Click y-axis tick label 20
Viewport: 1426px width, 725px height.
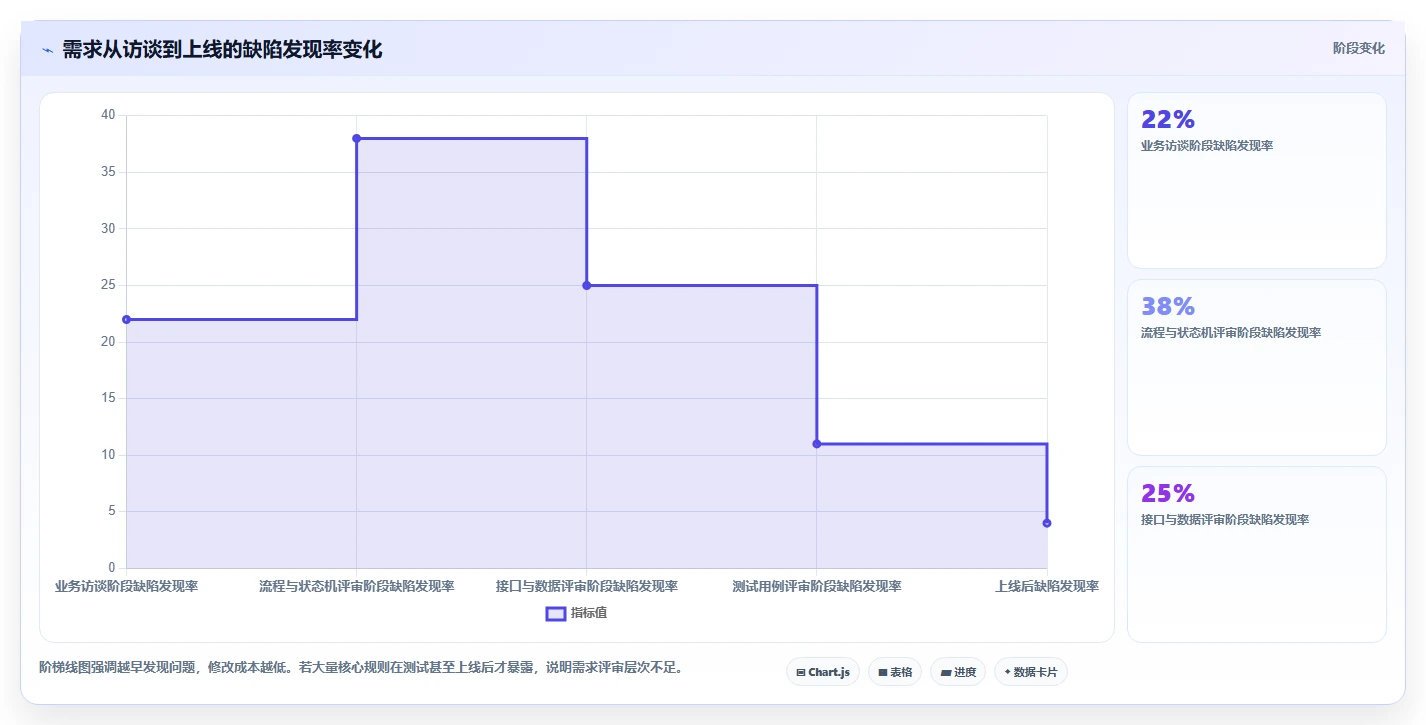108,342
